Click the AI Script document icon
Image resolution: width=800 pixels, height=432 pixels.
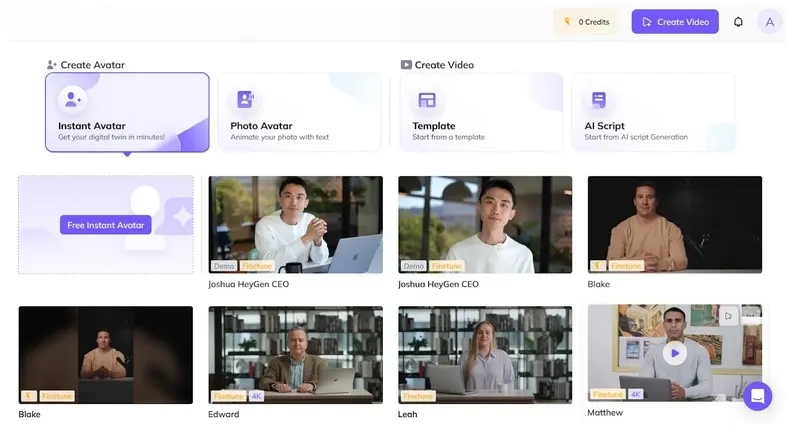(x=598, y=99)
